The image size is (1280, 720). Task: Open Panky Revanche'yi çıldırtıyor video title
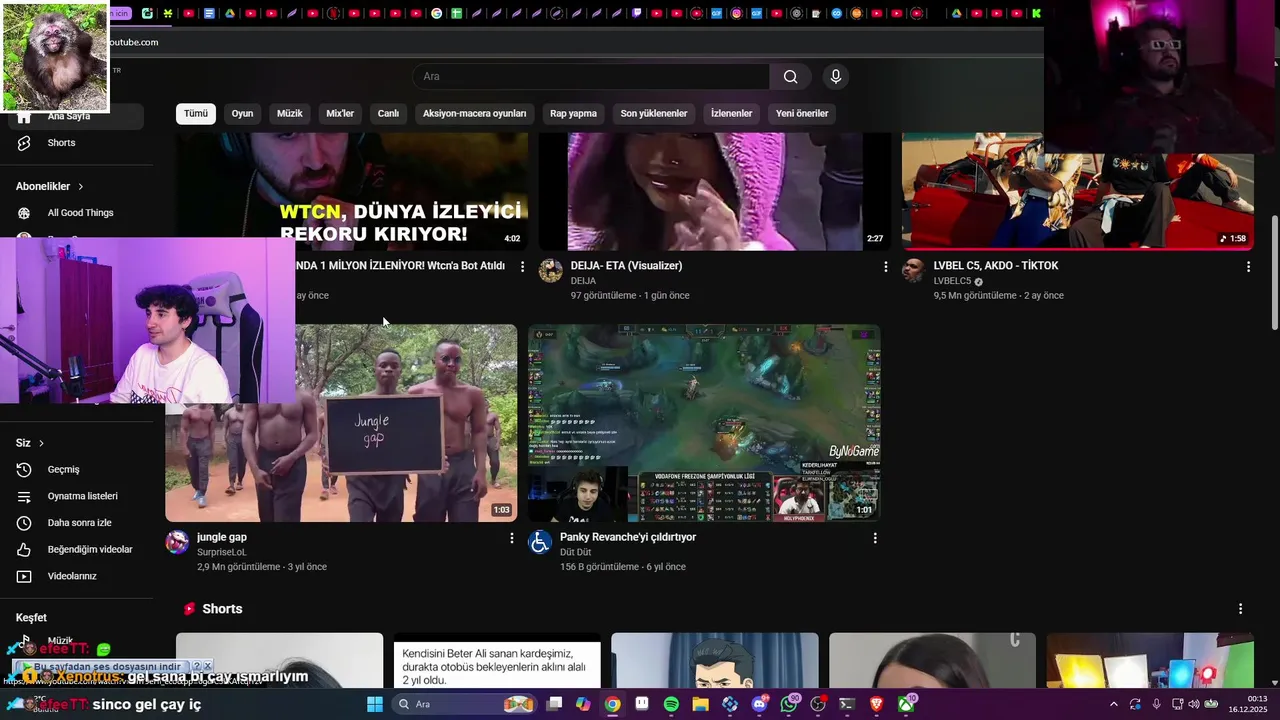(628, 537)
